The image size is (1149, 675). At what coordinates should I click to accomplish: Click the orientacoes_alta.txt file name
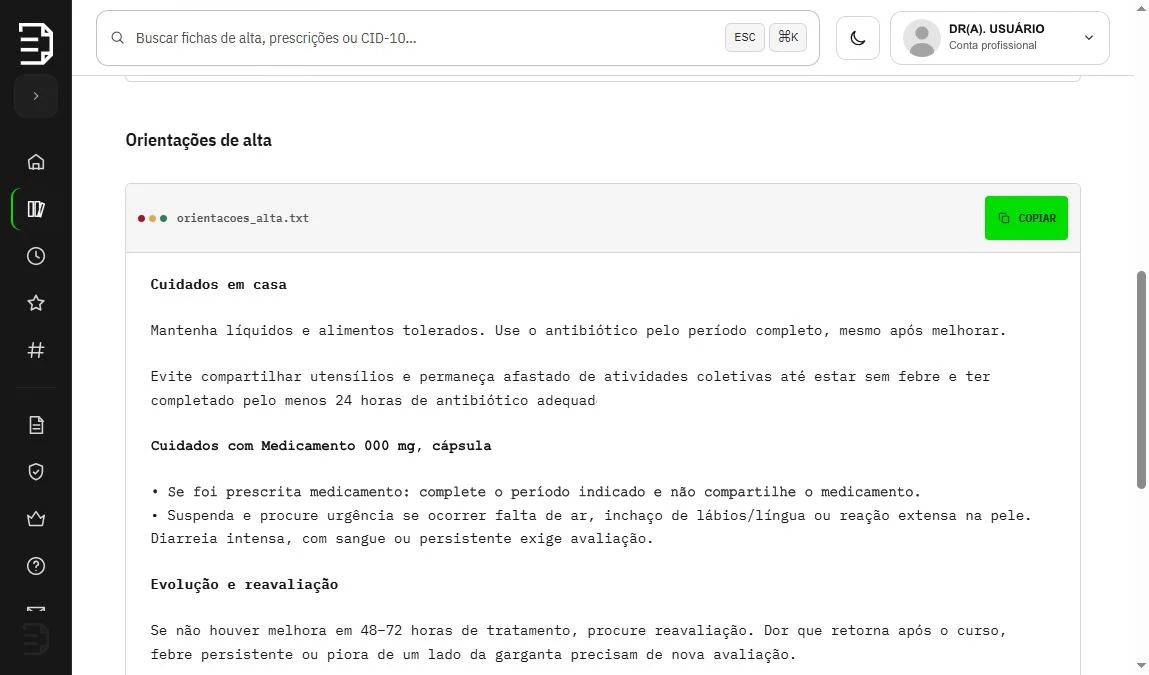pyautogui.click(x=243, y=218)
